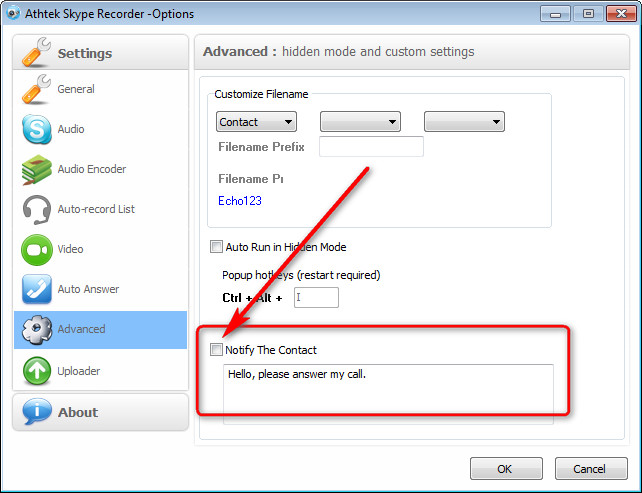Close the Options window
The height and width of the screenshot is (493, 642).
click(x=621, y=14)
